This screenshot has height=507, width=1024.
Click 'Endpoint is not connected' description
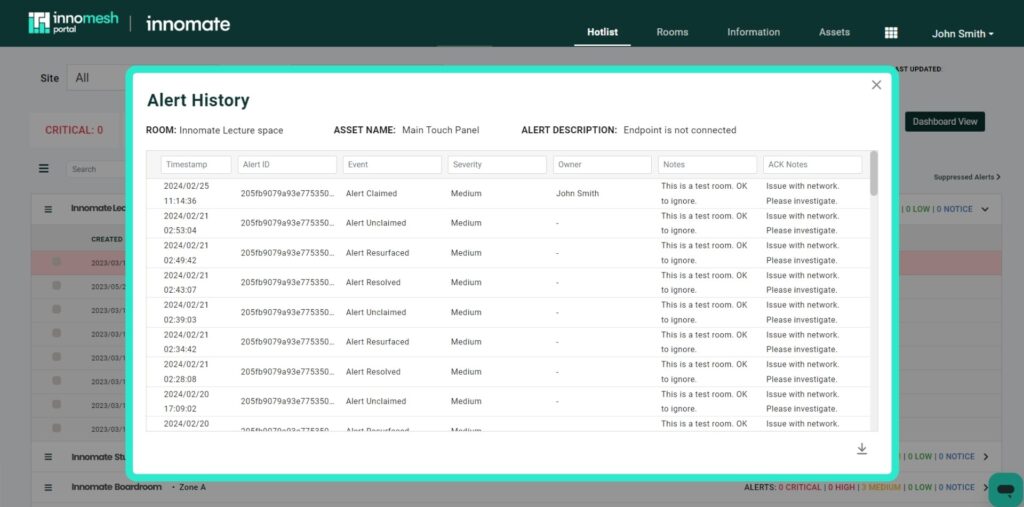(680, 130)
